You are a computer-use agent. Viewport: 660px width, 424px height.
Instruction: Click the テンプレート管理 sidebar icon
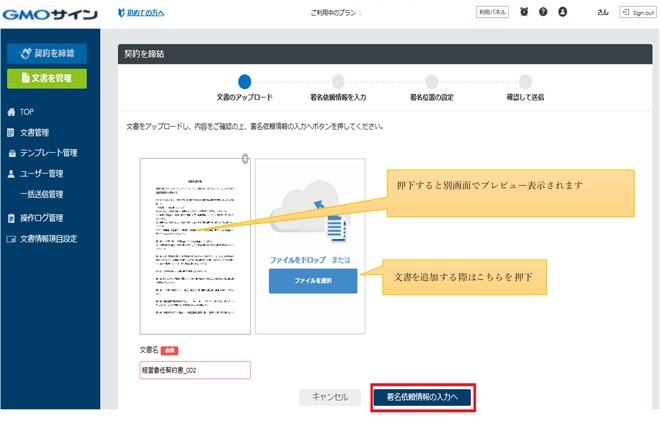pos(12,153)
